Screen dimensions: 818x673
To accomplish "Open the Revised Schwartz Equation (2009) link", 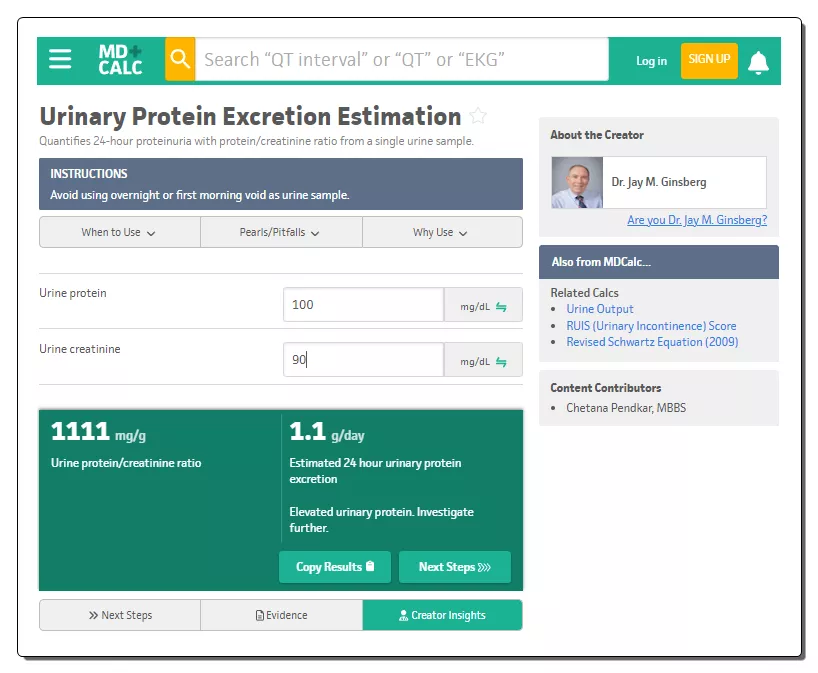I will click(x=652, y=342).
